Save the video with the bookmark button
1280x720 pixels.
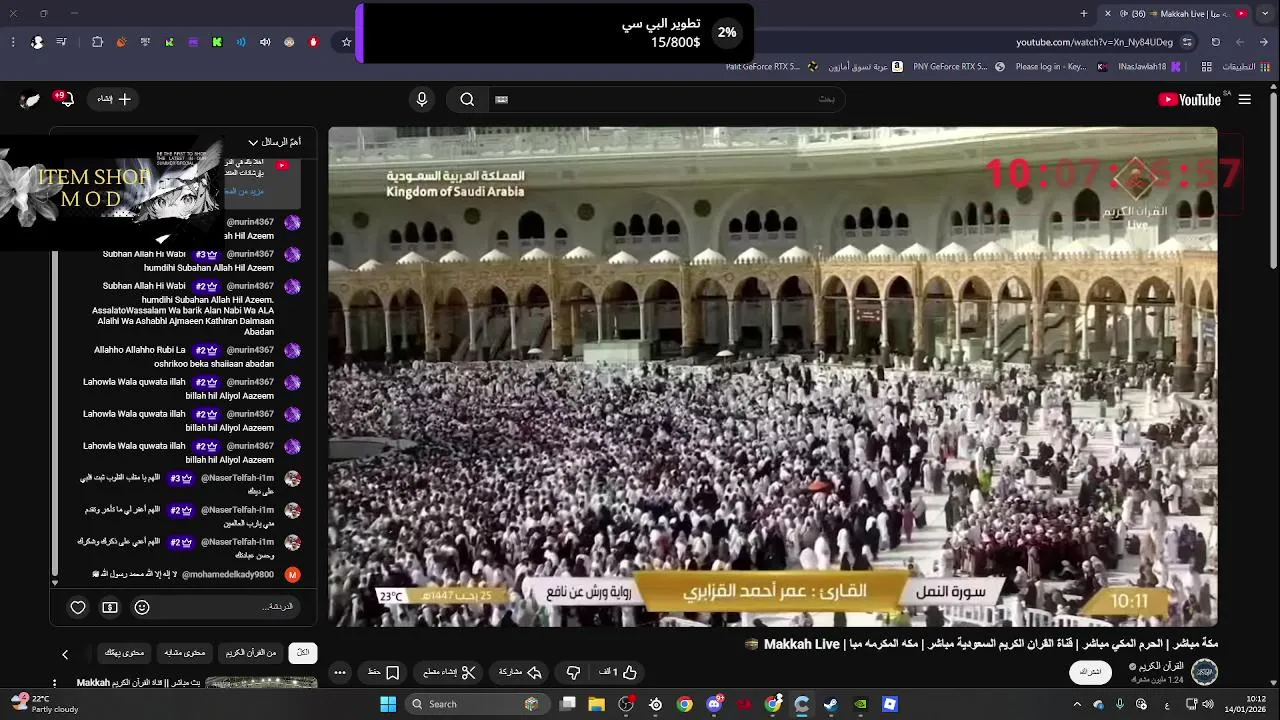click(x=384, y=672)
